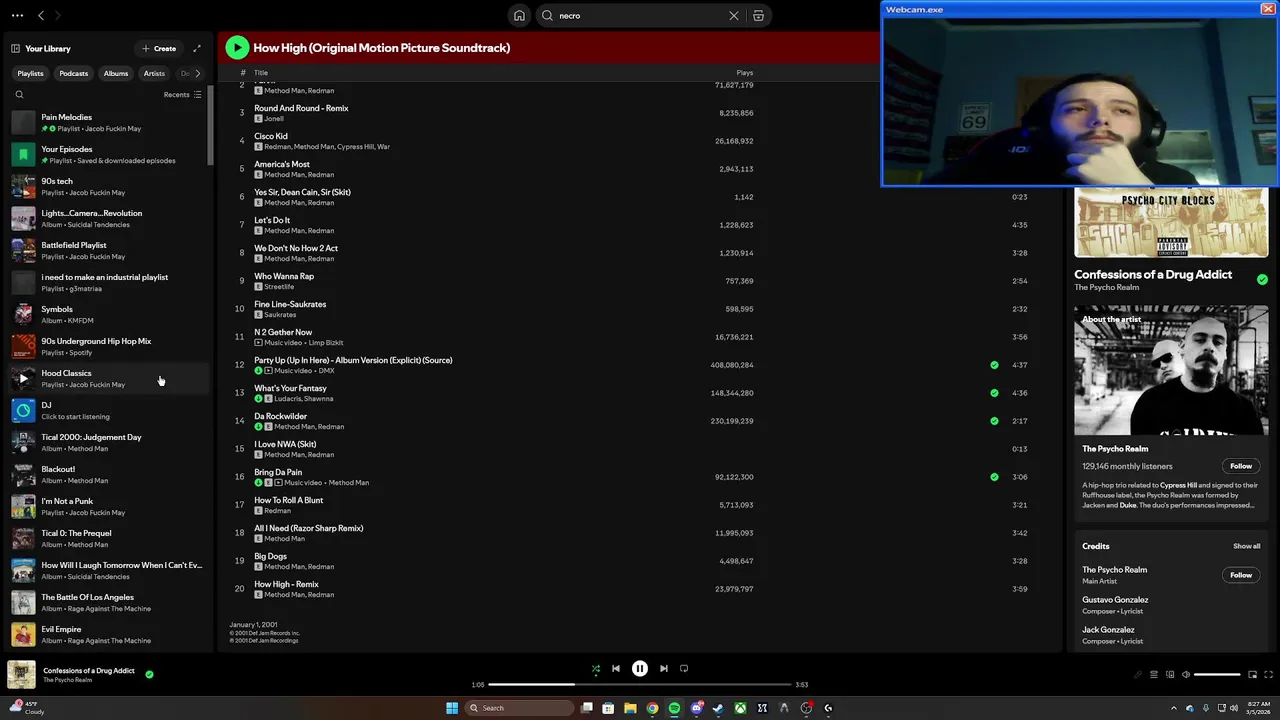
Task: Go back with the left arrow
Action: pyautogui.click(x=41, y=16)
